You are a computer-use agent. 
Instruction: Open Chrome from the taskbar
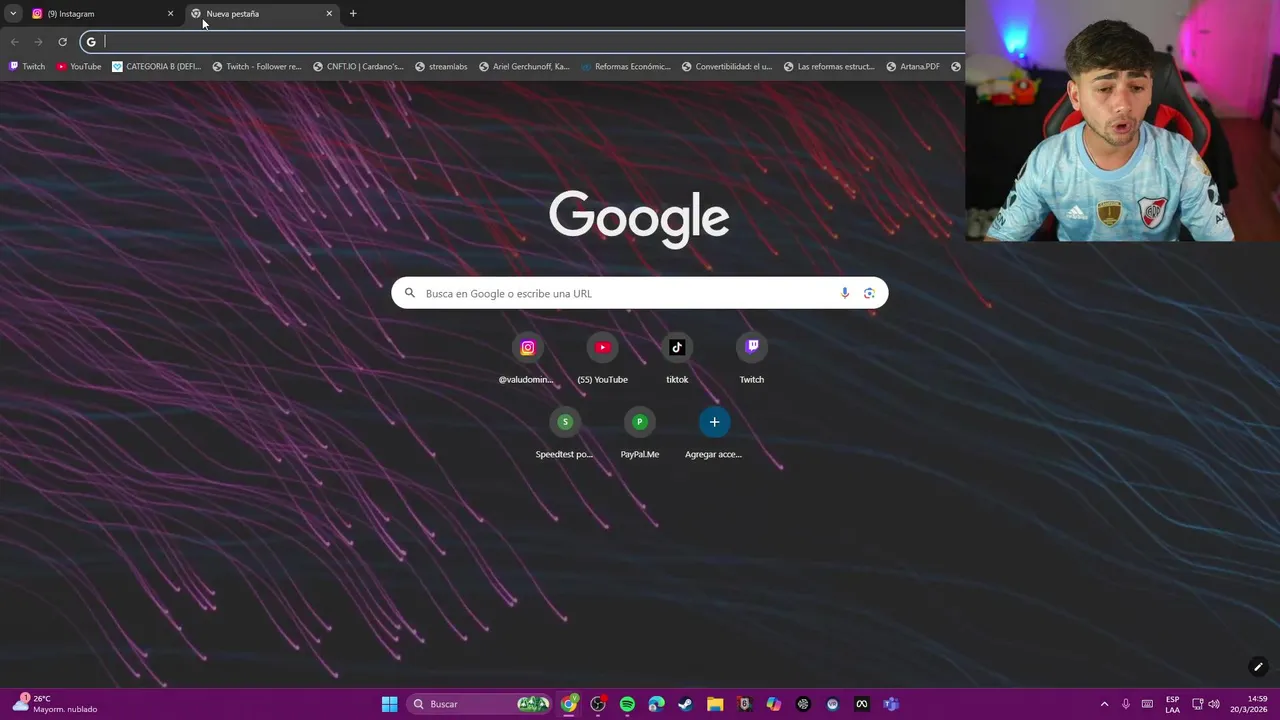(569, 704)
